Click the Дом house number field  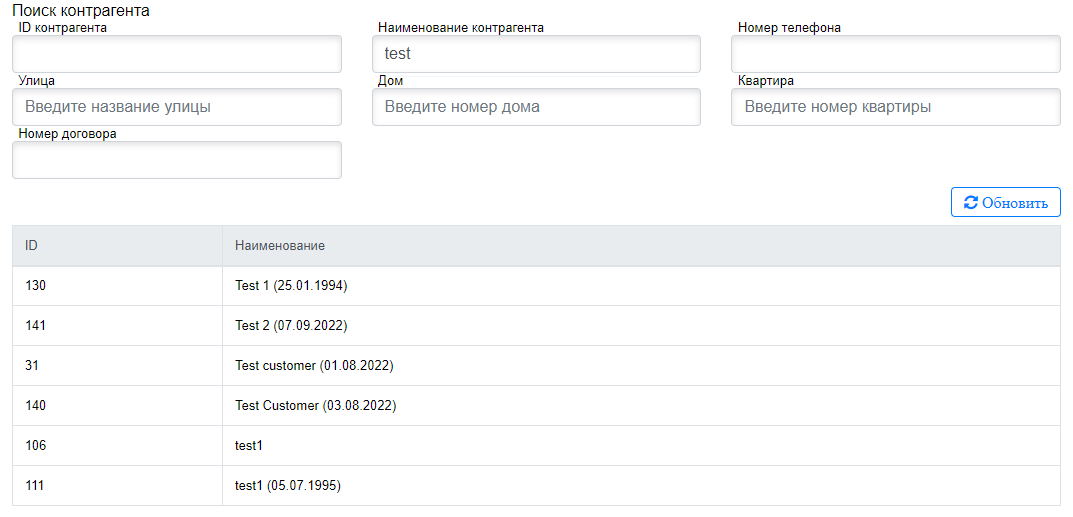536,107
